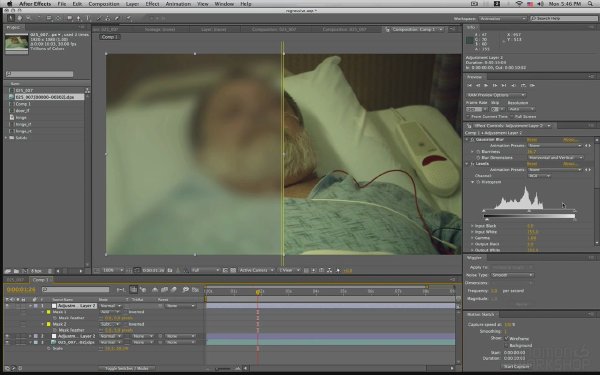This screenshot has width=600, height=375.
Task: Click the snapshot camera icon in viewer
Action: pos(170,270)
